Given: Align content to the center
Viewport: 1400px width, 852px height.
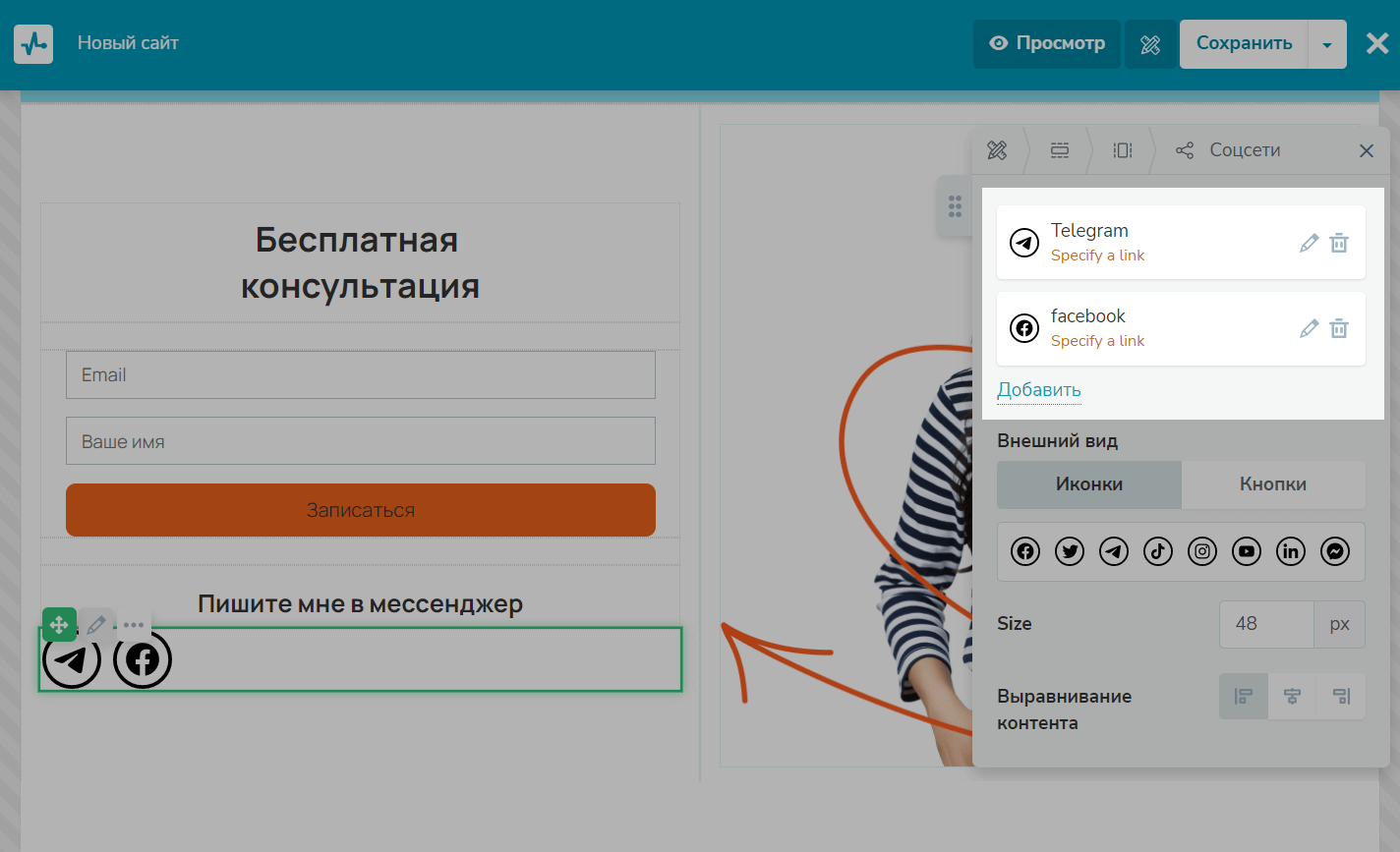Looking at the screenshot, I should coord(1292,697).
